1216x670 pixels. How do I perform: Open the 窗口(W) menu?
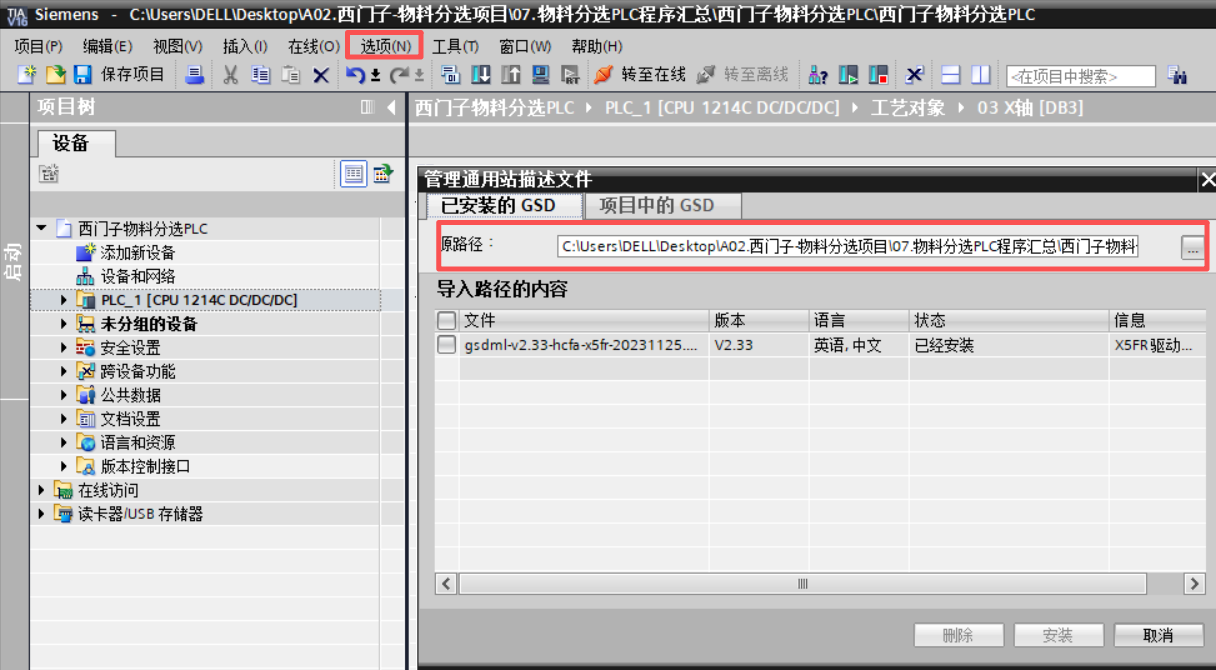pos(525,46)
